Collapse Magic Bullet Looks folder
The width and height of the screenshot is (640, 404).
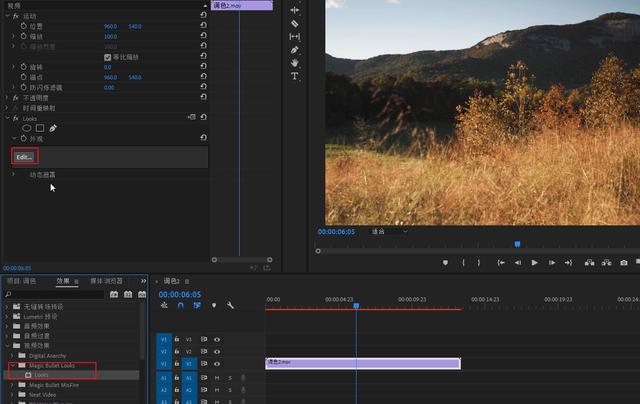(x=13, y=365)
